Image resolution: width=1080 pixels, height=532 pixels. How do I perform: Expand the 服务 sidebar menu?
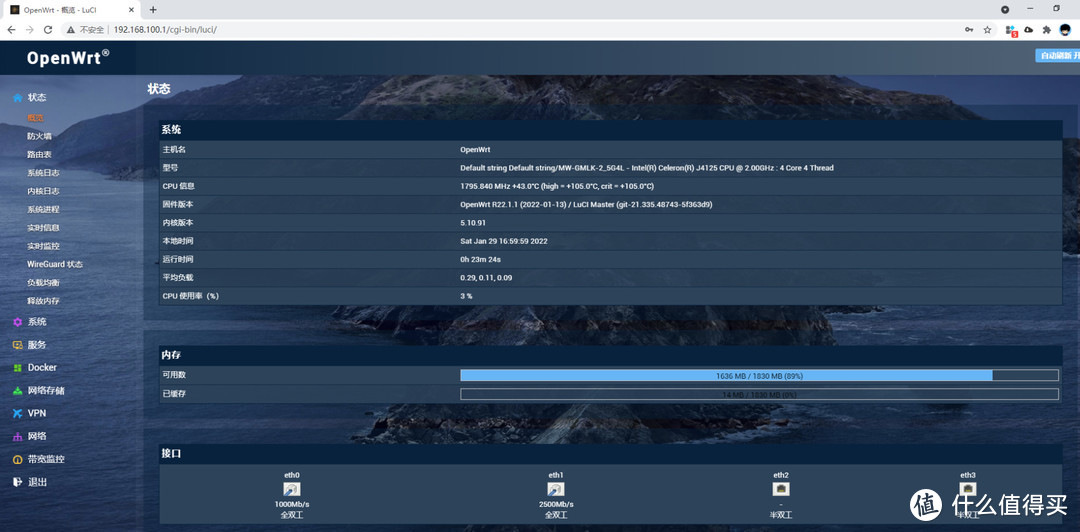point(37,345)
